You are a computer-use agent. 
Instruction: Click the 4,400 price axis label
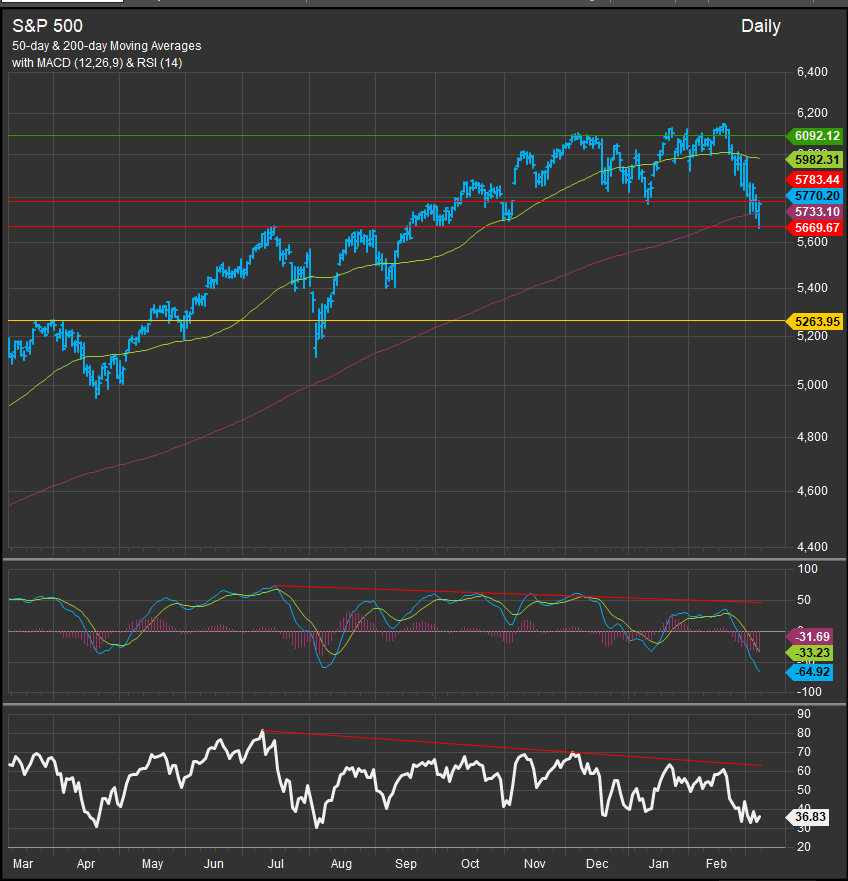(x=812, y=547)
